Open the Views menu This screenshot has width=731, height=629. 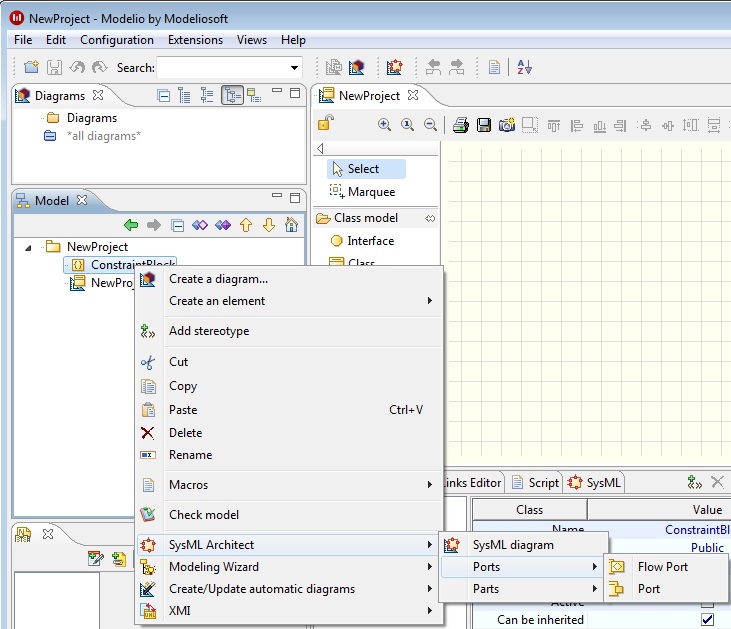[252, 40]
